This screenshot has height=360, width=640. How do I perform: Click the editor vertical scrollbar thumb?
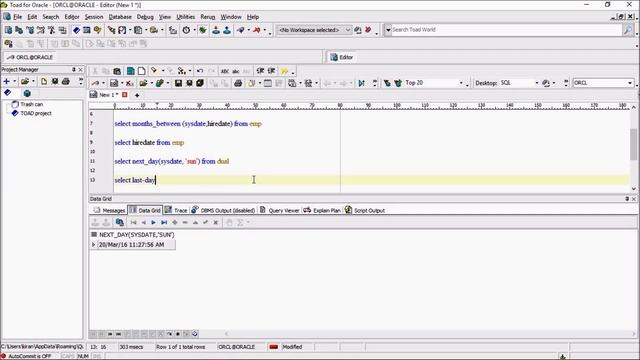633,144
